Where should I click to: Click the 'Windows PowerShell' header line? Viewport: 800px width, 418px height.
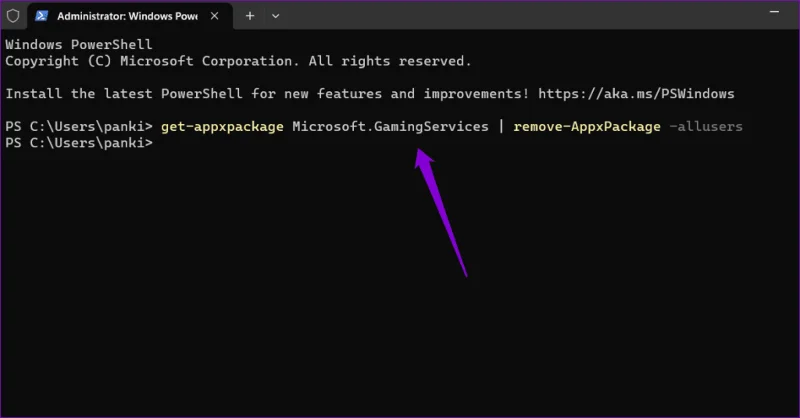tap(79, 45)
